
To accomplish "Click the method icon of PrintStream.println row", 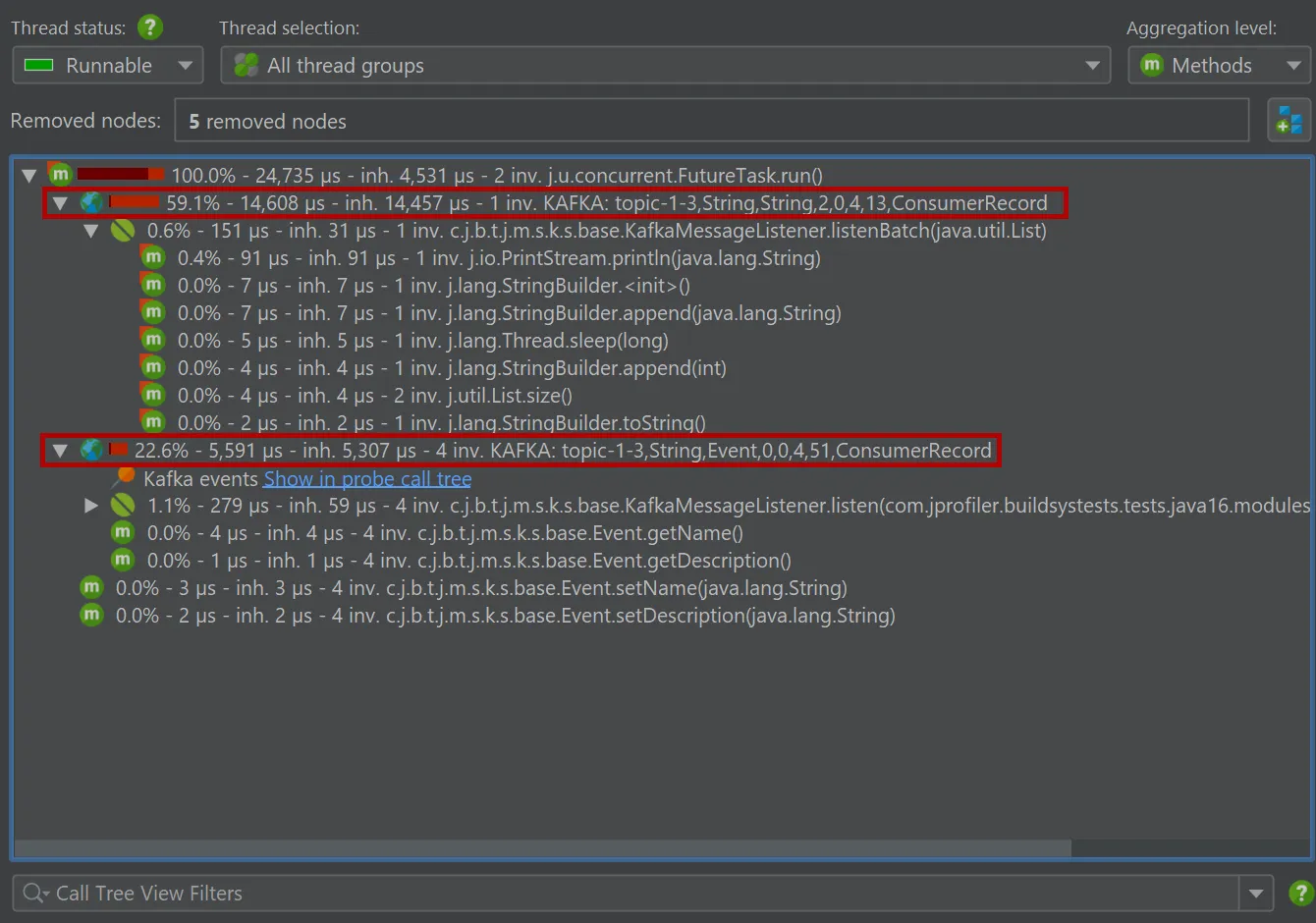I will 153,257.
